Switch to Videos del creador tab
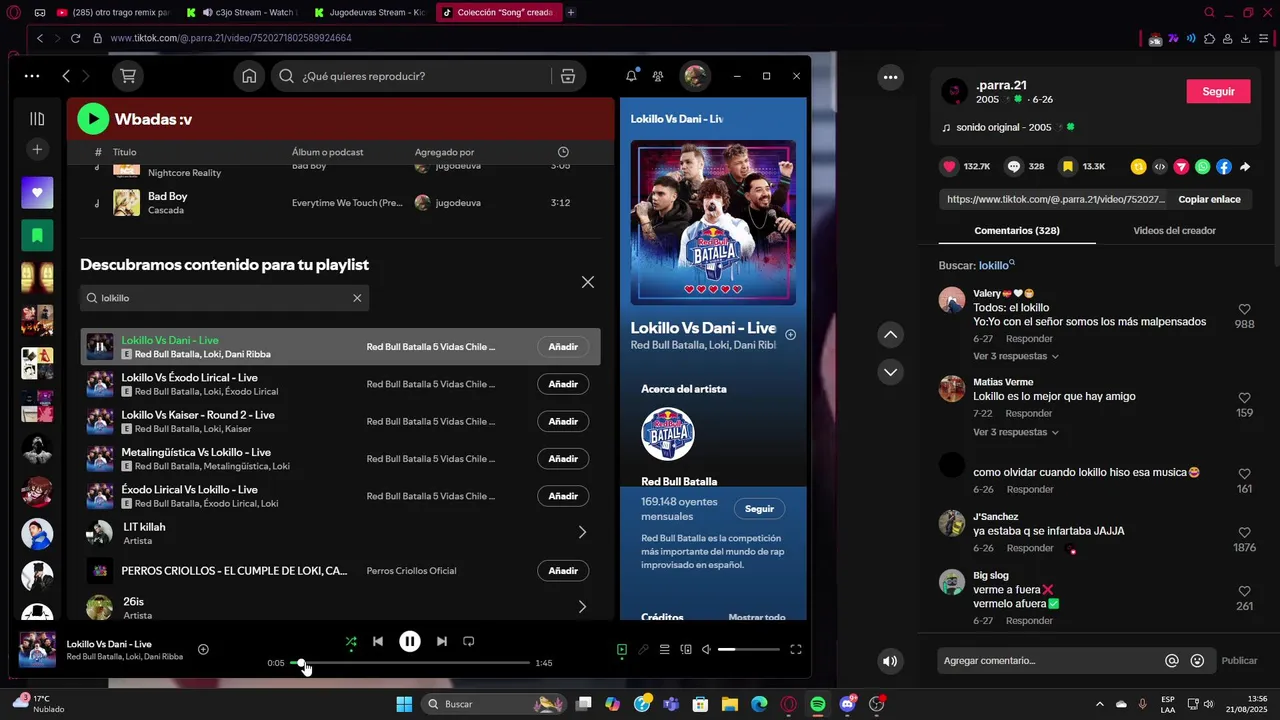This screenshot has height=720, width=1280. [x=1174, y=231]
